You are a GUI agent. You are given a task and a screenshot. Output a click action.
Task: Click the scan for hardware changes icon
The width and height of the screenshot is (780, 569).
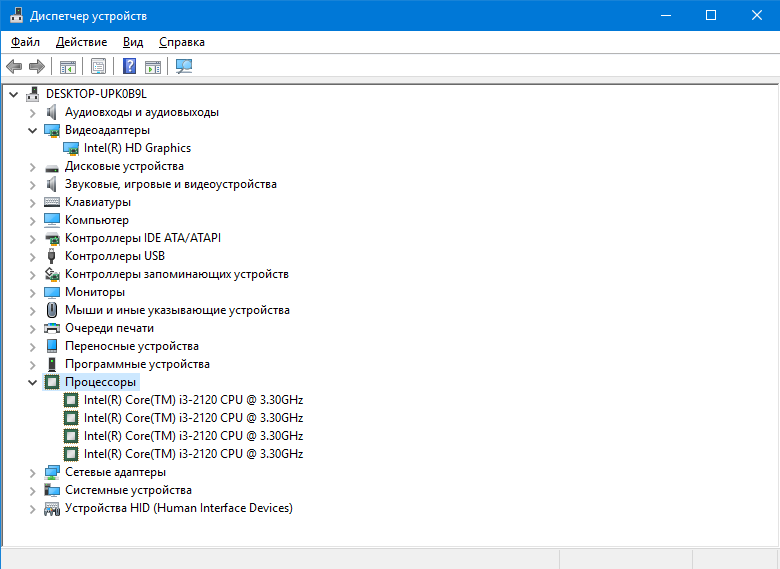[184, 67]
